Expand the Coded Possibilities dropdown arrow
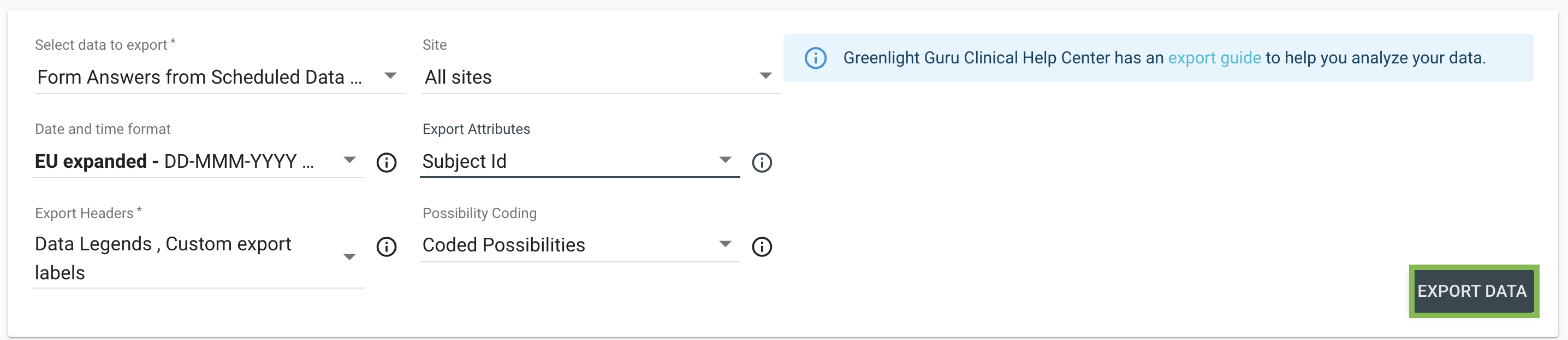 725,243
